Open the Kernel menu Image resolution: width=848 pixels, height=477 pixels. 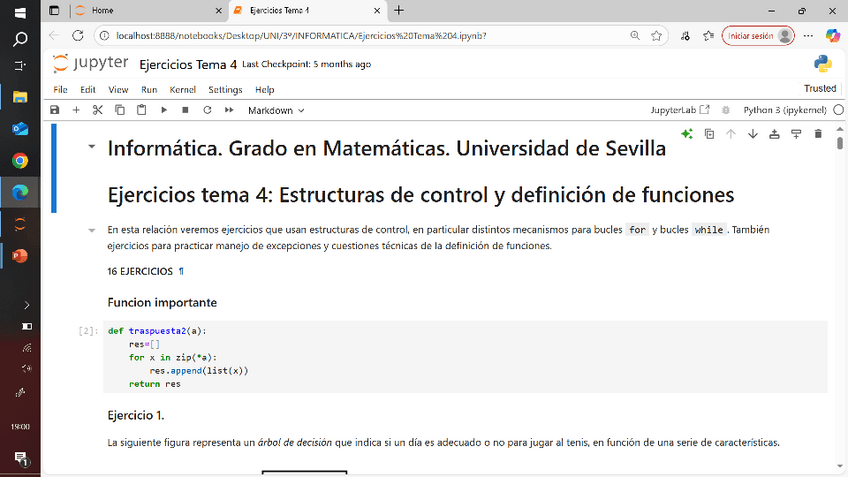182,89
